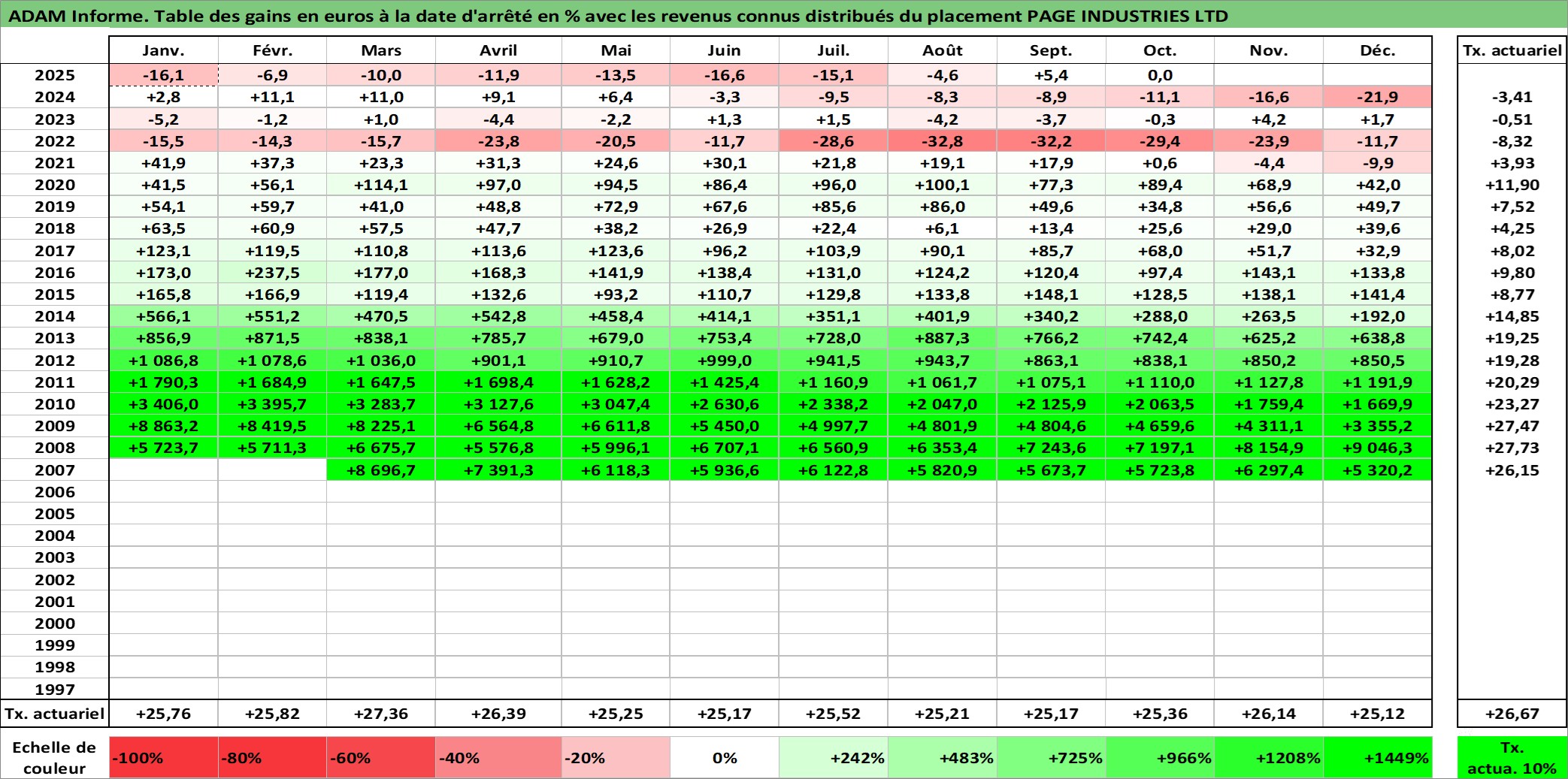Select the 2007 December cell +5 320,2
The width and height of the screenshot is (1568, 779).
pos(1377,470)
